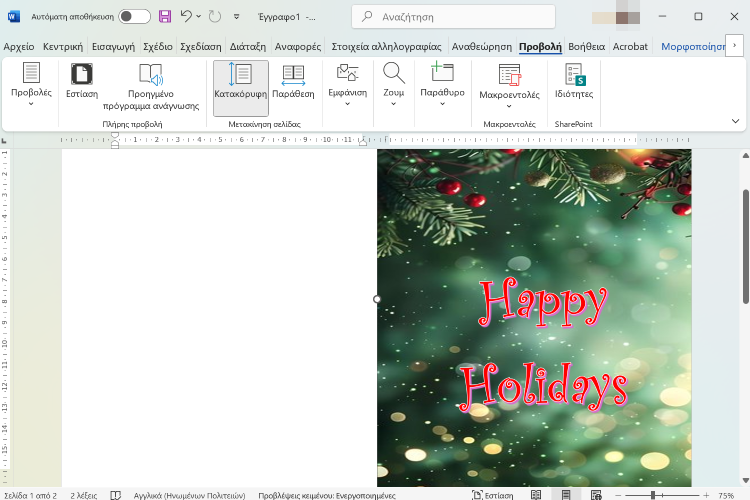750x500 pixels.
Task: Open the Μορφοποίηση contextual tab
Action: click(693, 46)
